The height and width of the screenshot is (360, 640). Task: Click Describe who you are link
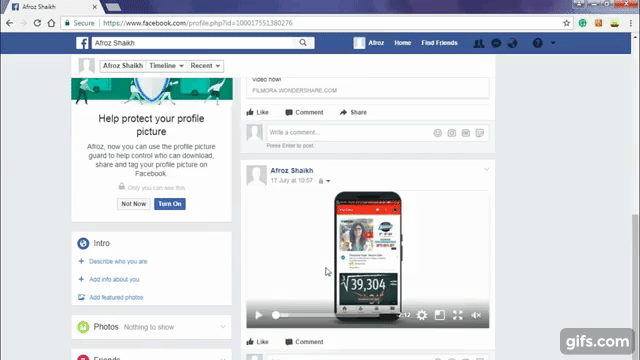click(118, 261)
